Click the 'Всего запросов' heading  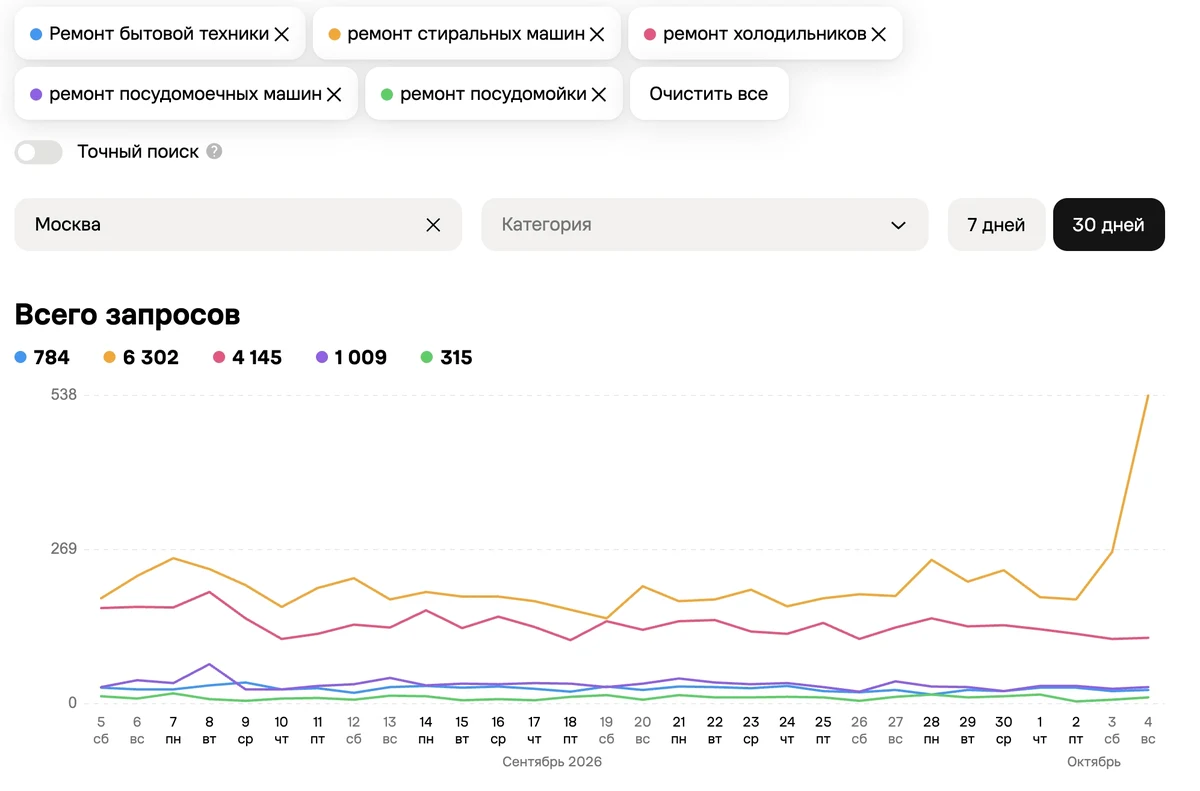127,315
